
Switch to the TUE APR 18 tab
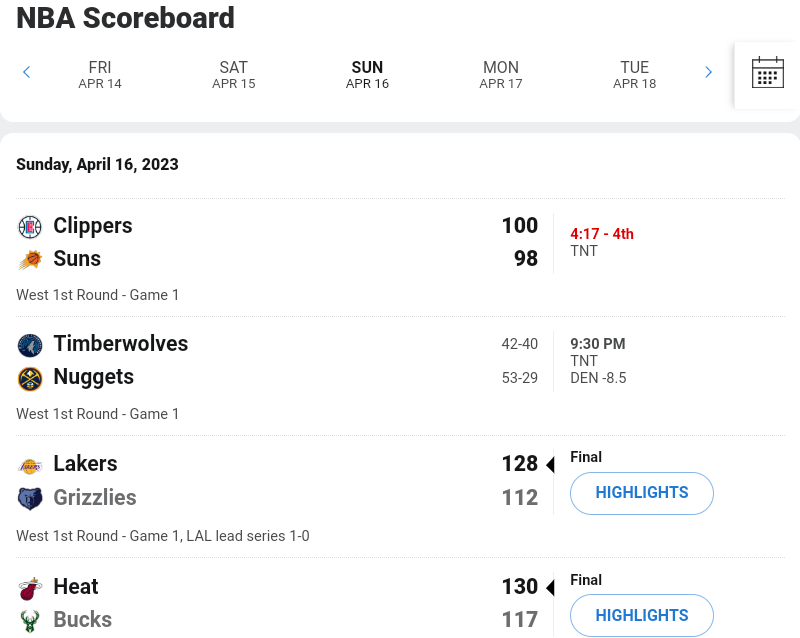click(x=635, y=75)
